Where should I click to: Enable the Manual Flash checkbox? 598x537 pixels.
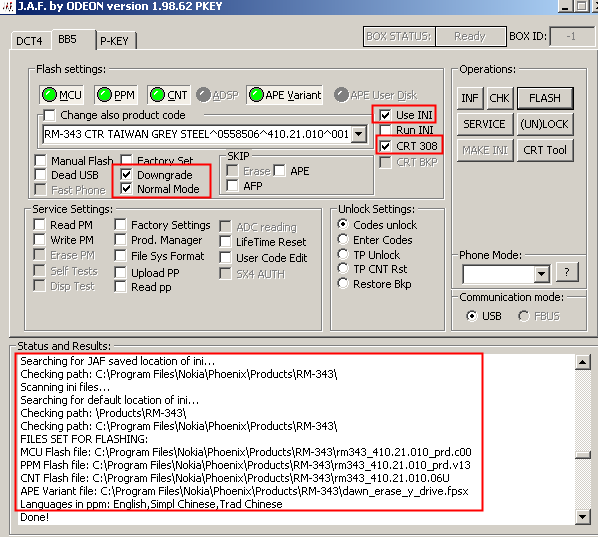tap(40, 160)
